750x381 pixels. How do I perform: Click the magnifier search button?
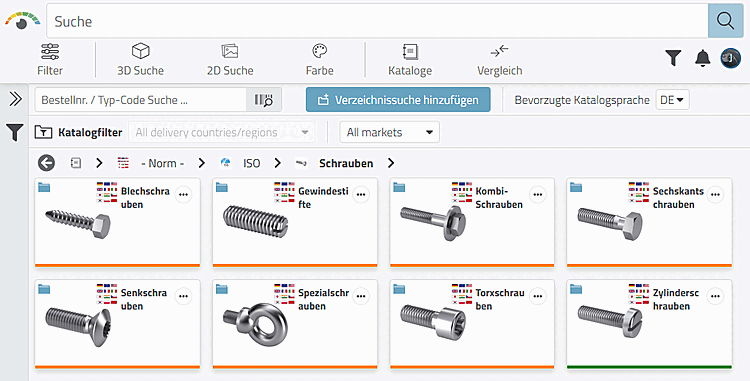(x=725, y=21)
